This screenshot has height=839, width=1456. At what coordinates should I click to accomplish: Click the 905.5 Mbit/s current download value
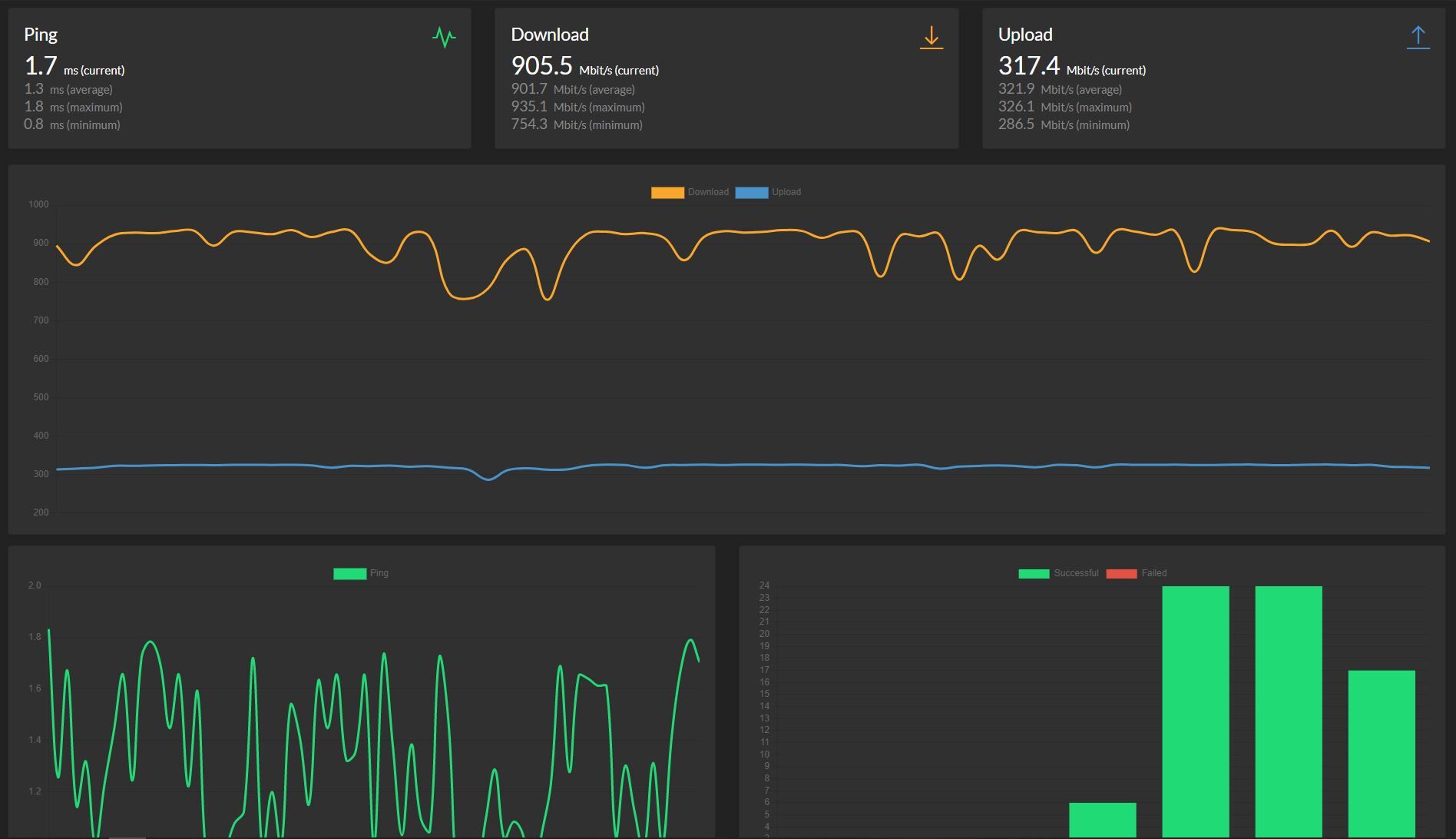point(584,66)
